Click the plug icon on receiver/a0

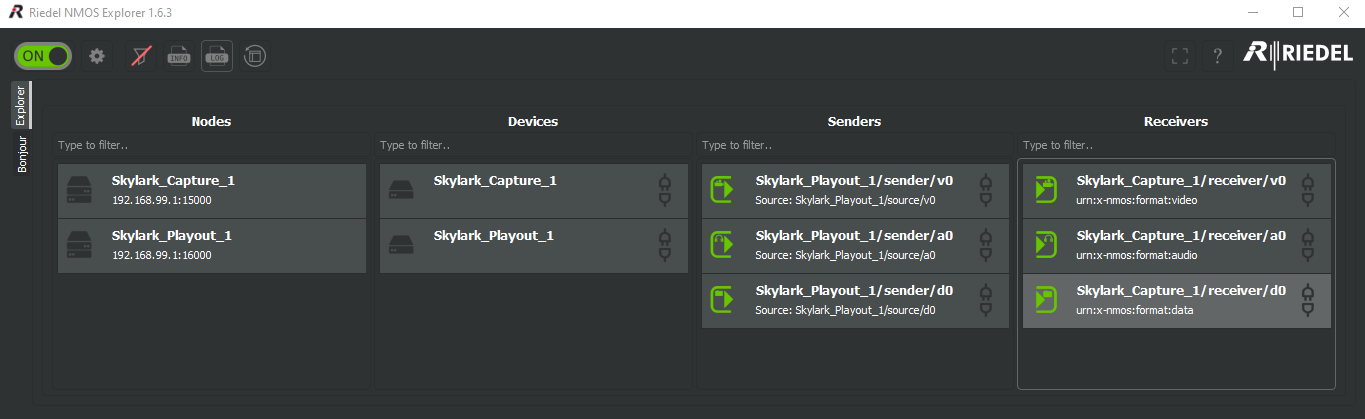(1307, 246)
